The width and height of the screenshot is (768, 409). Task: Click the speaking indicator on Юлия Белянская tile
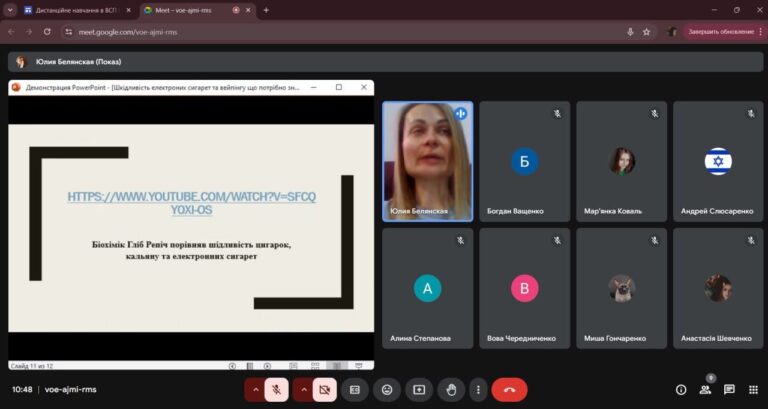pos(460,114)
